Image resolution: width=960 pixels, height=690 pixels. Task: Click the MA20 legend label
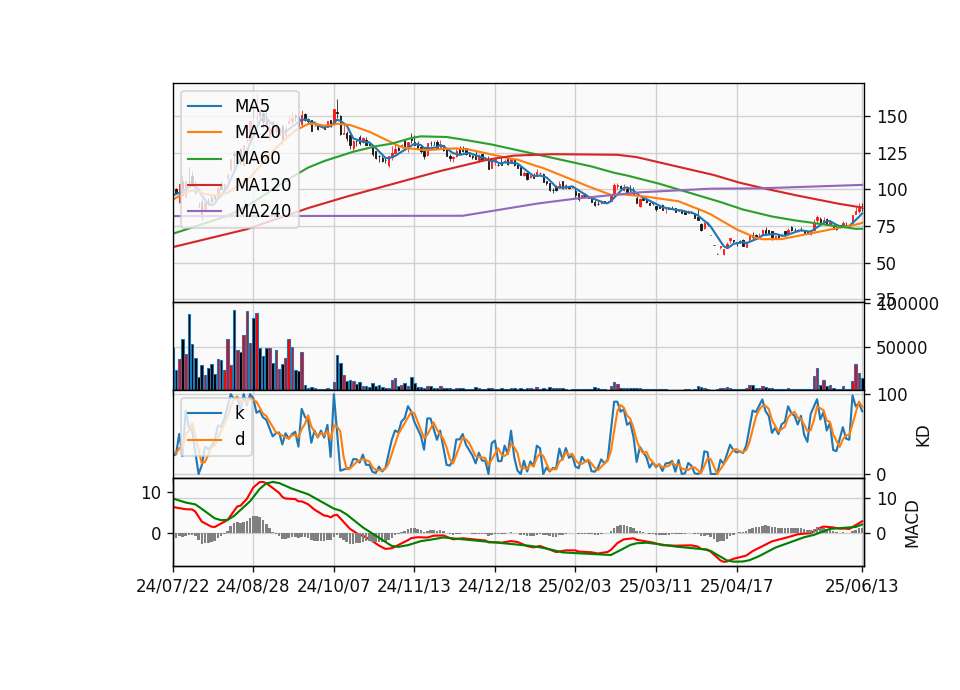[257, 132]
